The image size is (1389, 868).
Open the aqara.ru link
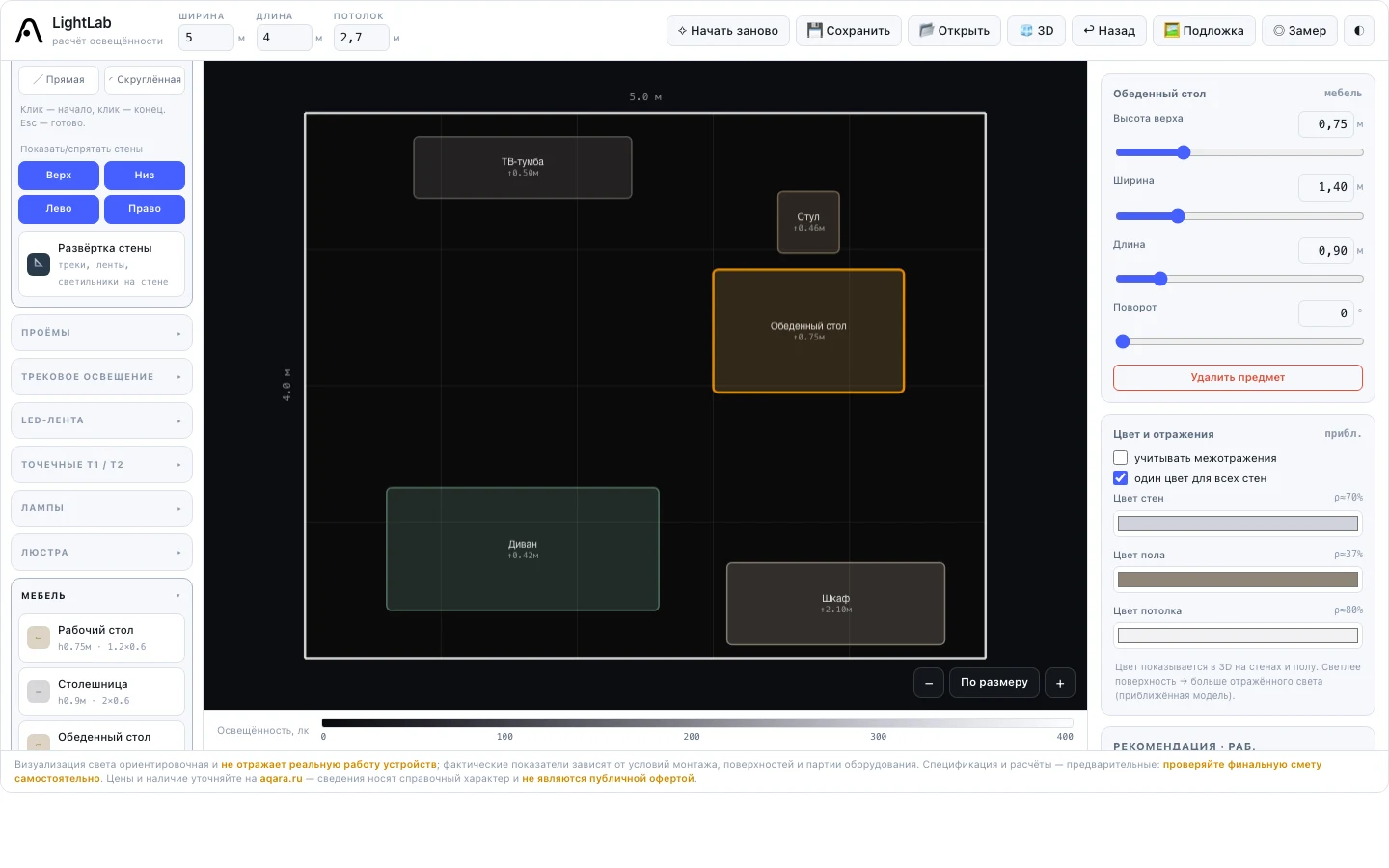pos(281,779)
